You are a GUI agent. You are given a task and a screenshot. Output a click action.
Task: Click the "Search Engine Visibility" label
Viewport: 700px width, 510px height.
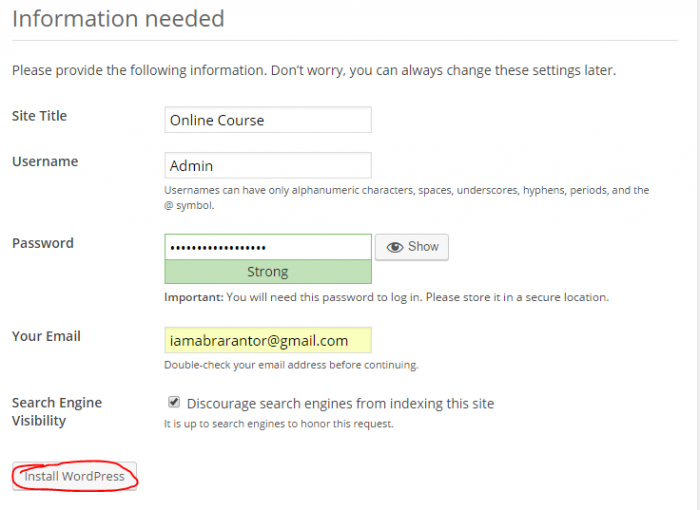tap(56, 411)
